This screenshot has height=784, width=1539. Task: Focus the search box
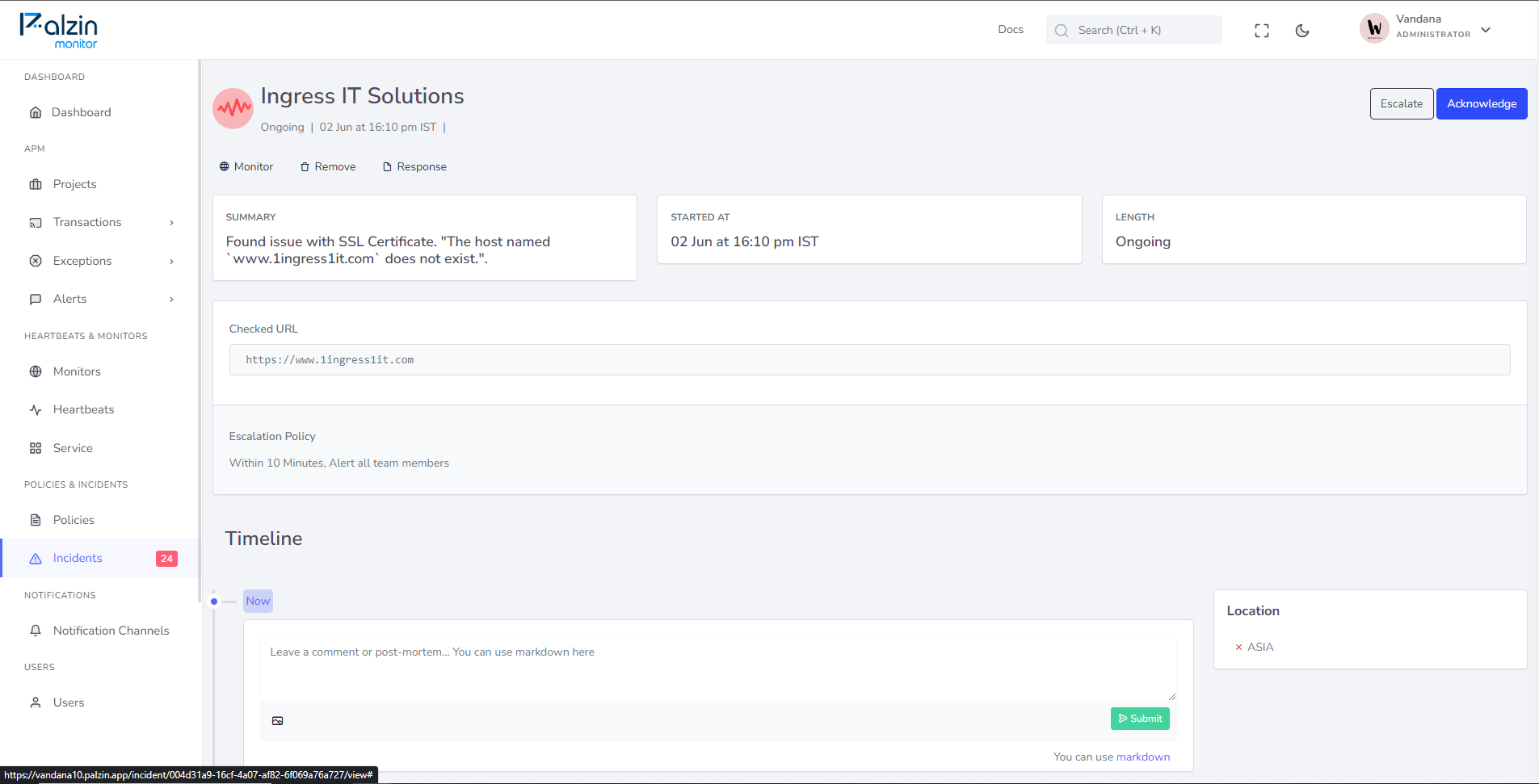(x=1133, y=30)
